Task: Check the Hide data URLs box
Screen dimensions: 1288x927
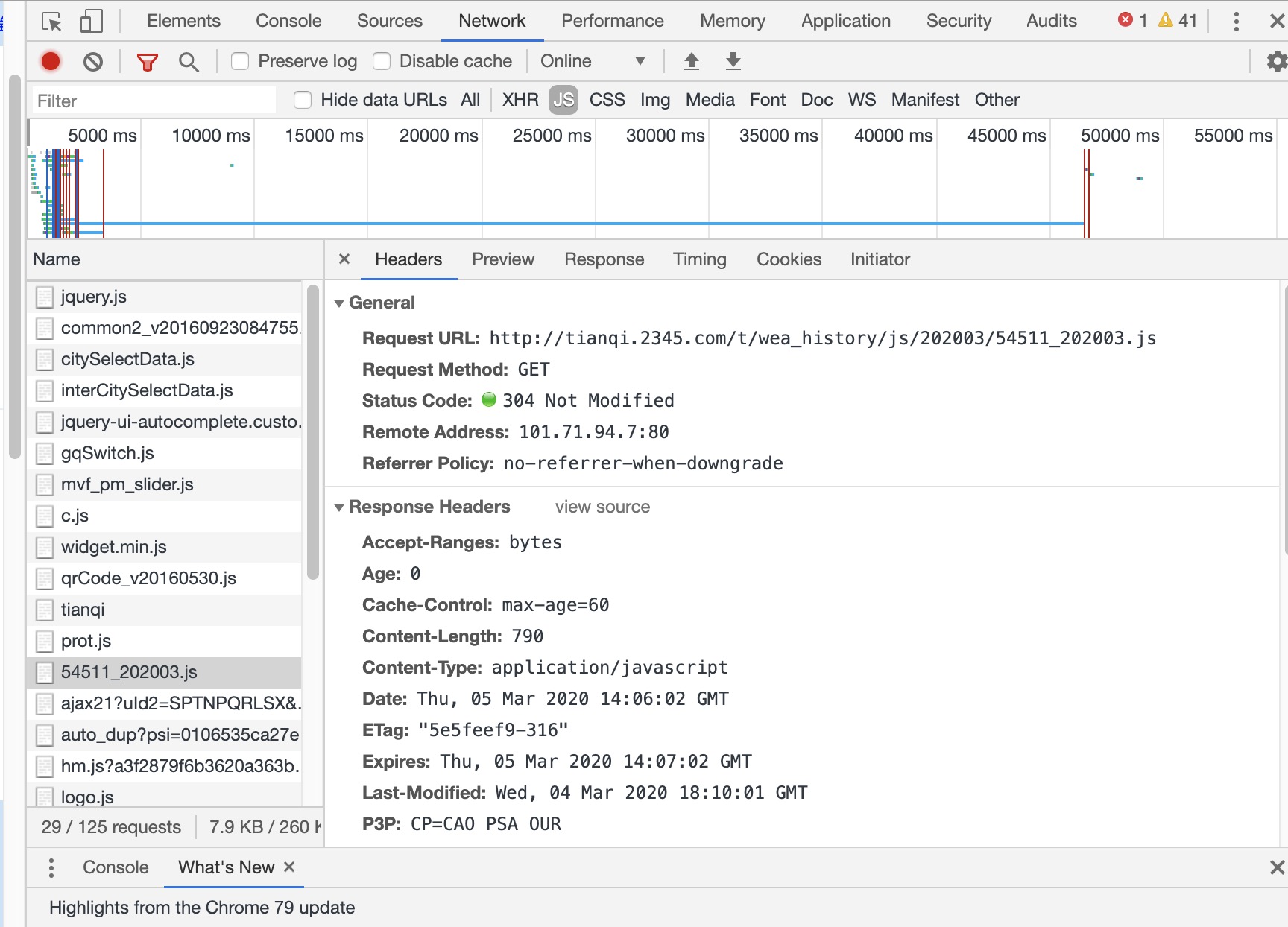Action: [x=303, y=100]
